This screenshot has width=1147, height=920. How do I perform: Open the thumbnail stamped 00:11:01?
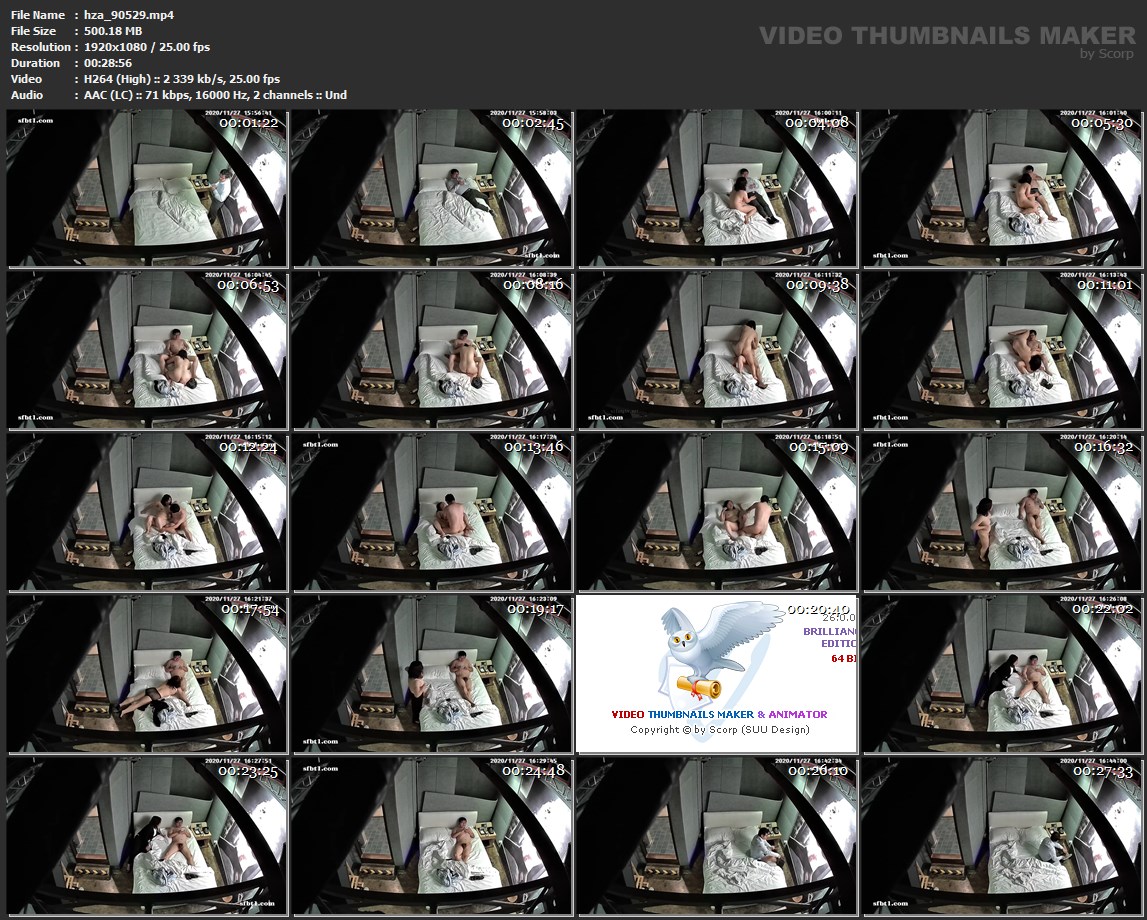pyautogui.click(x=1001, y=350)
